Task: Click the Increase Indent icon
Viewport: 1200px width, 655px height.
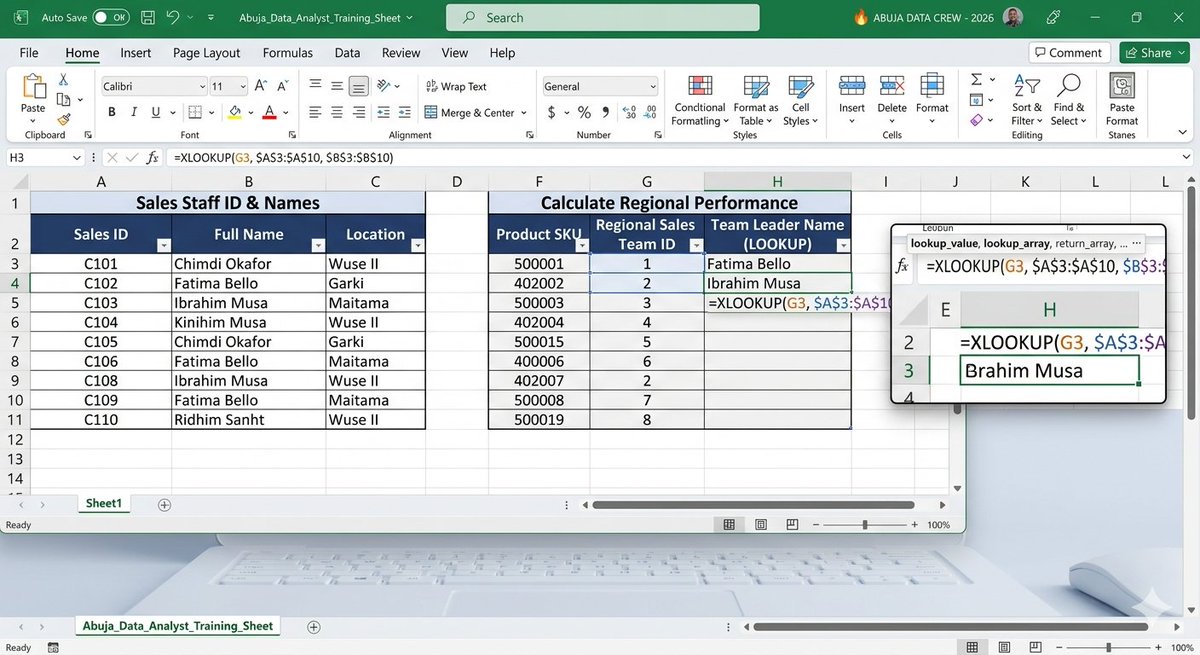Action: point(404,113)
